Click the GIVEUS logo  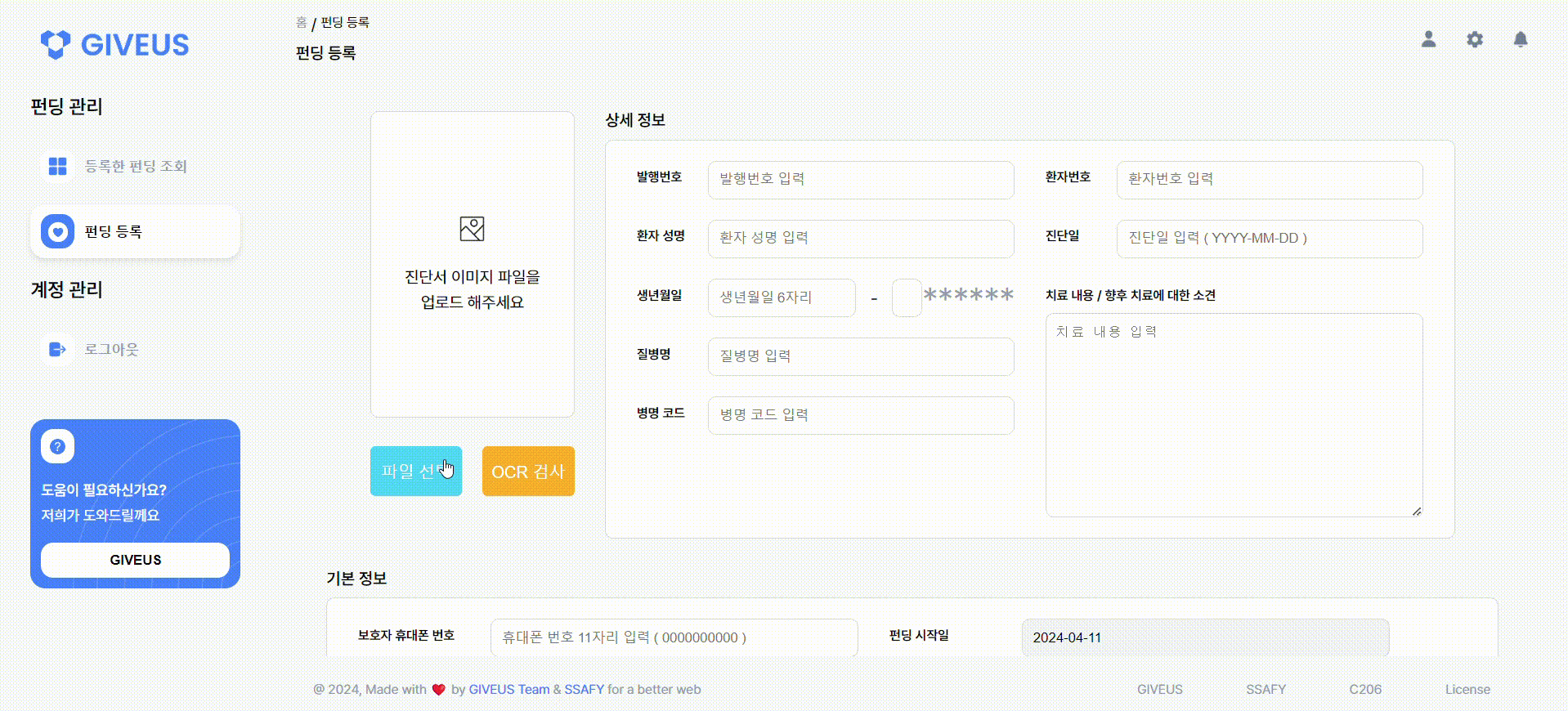click(x=114, y=44)
